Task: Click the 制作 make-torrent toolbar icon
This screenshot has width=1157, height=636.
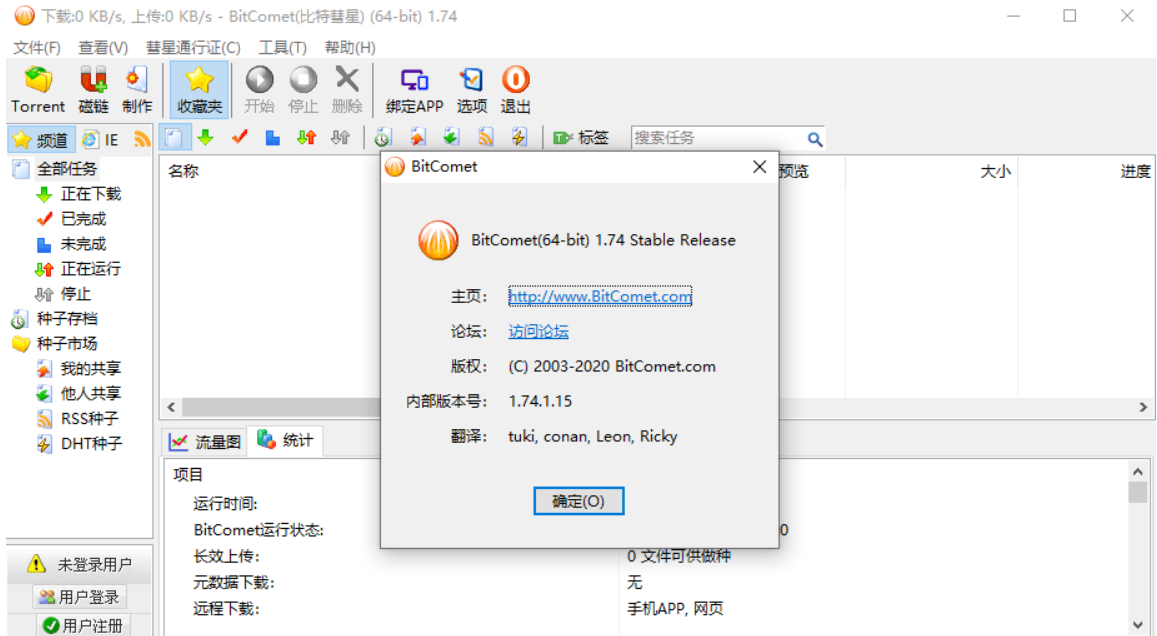Action: (x=137, y=89)
